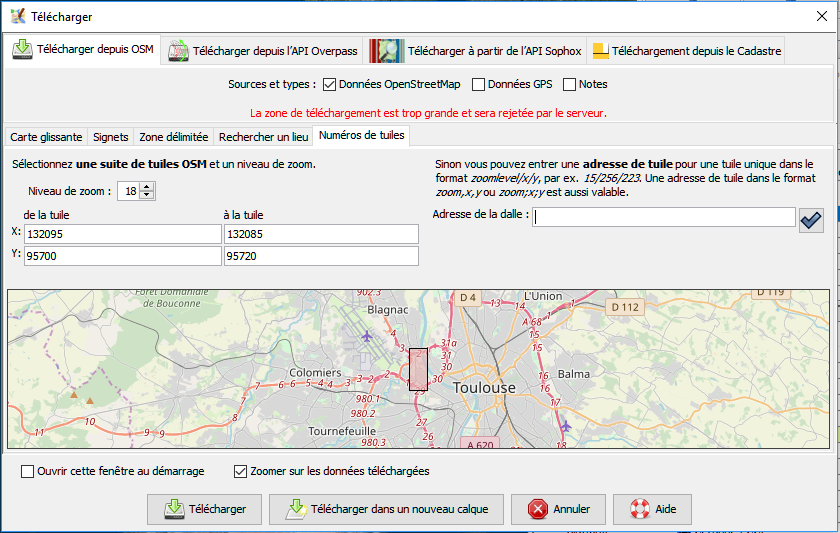Click the new layer download icon

tap(296, 509)
